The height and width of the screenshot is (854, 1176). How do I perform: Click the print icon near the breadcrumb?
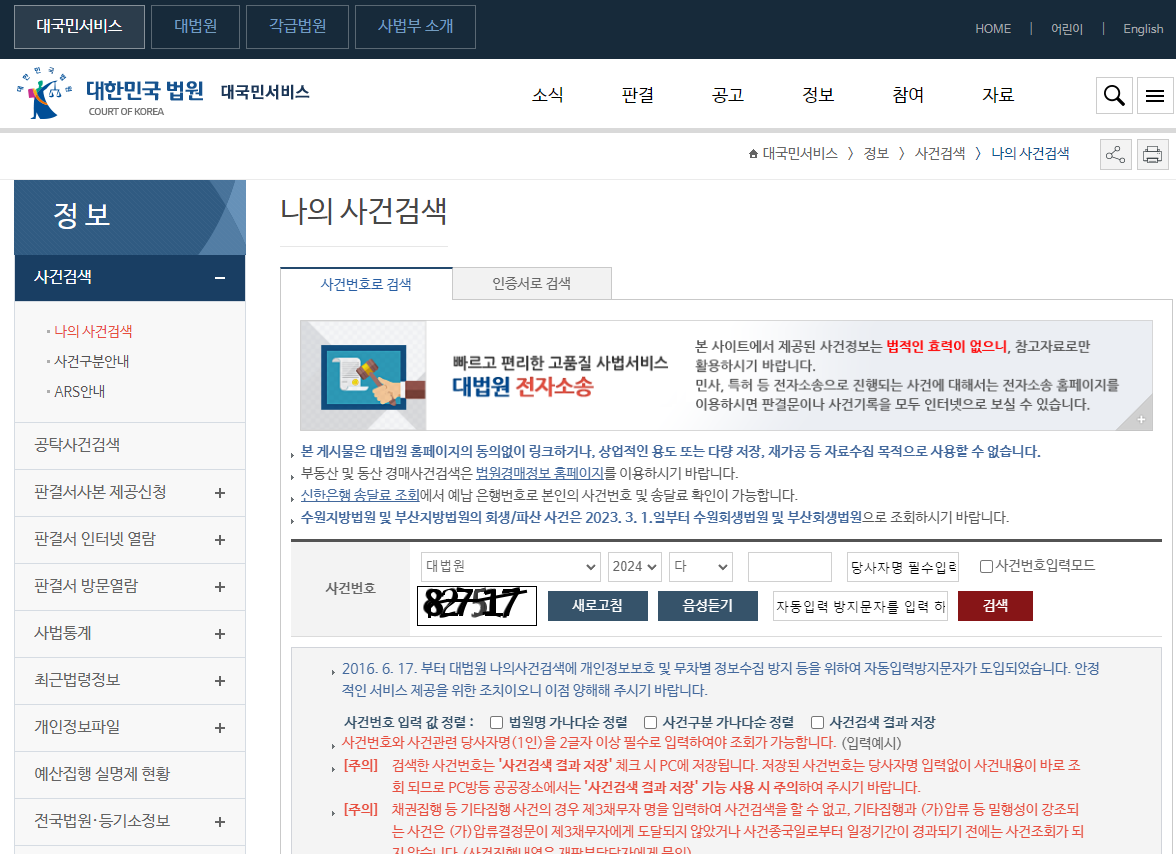(x=1152, y=154)
